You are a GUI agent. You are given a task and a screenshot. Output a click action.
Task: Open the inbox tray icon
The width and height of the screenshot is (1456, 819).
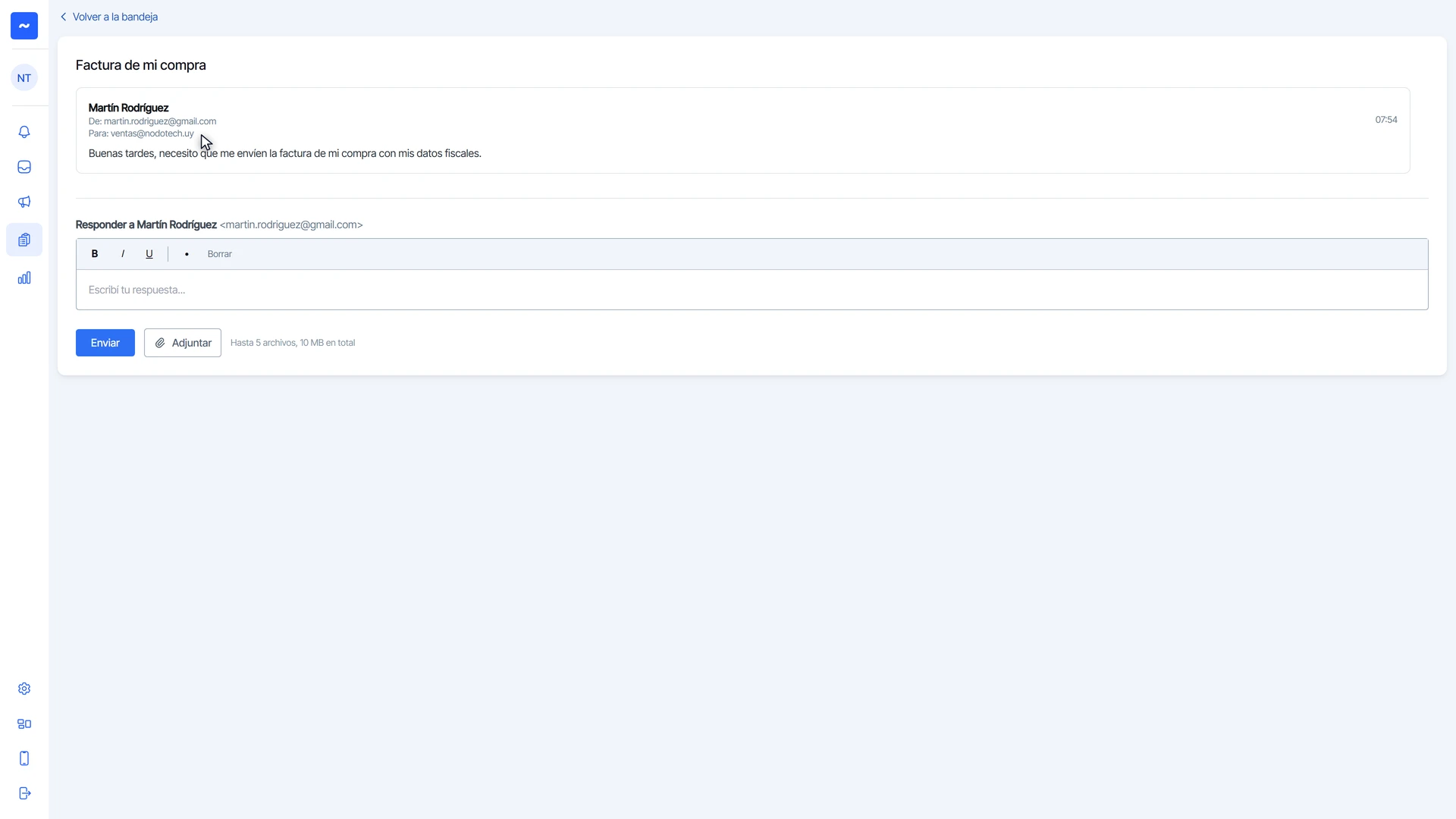pos(24,167)
